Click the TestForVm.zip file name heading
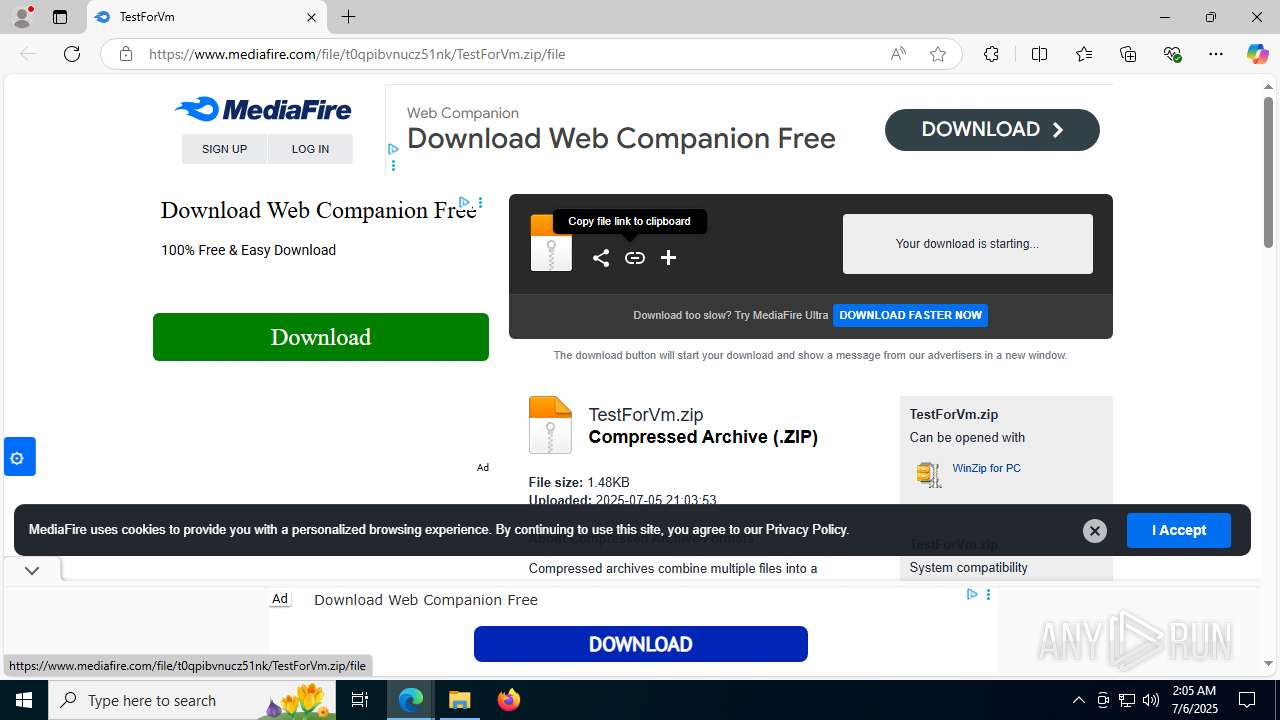 (646, 414)
